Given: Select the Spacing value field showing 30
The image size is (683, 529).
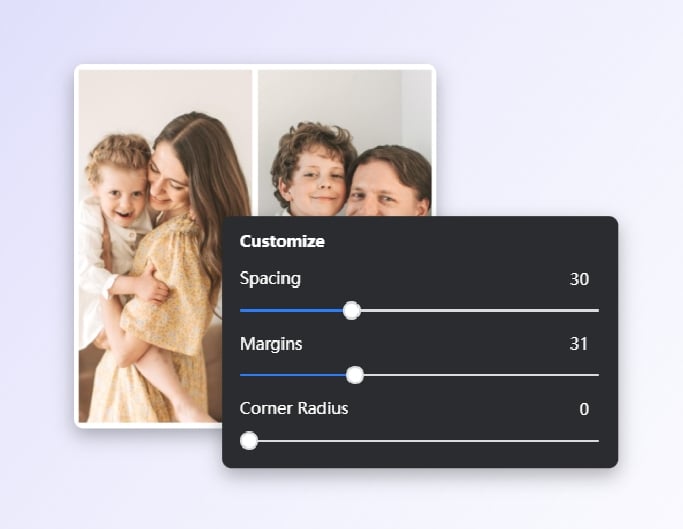Looking at the screenshot, I should pos(579,279).
